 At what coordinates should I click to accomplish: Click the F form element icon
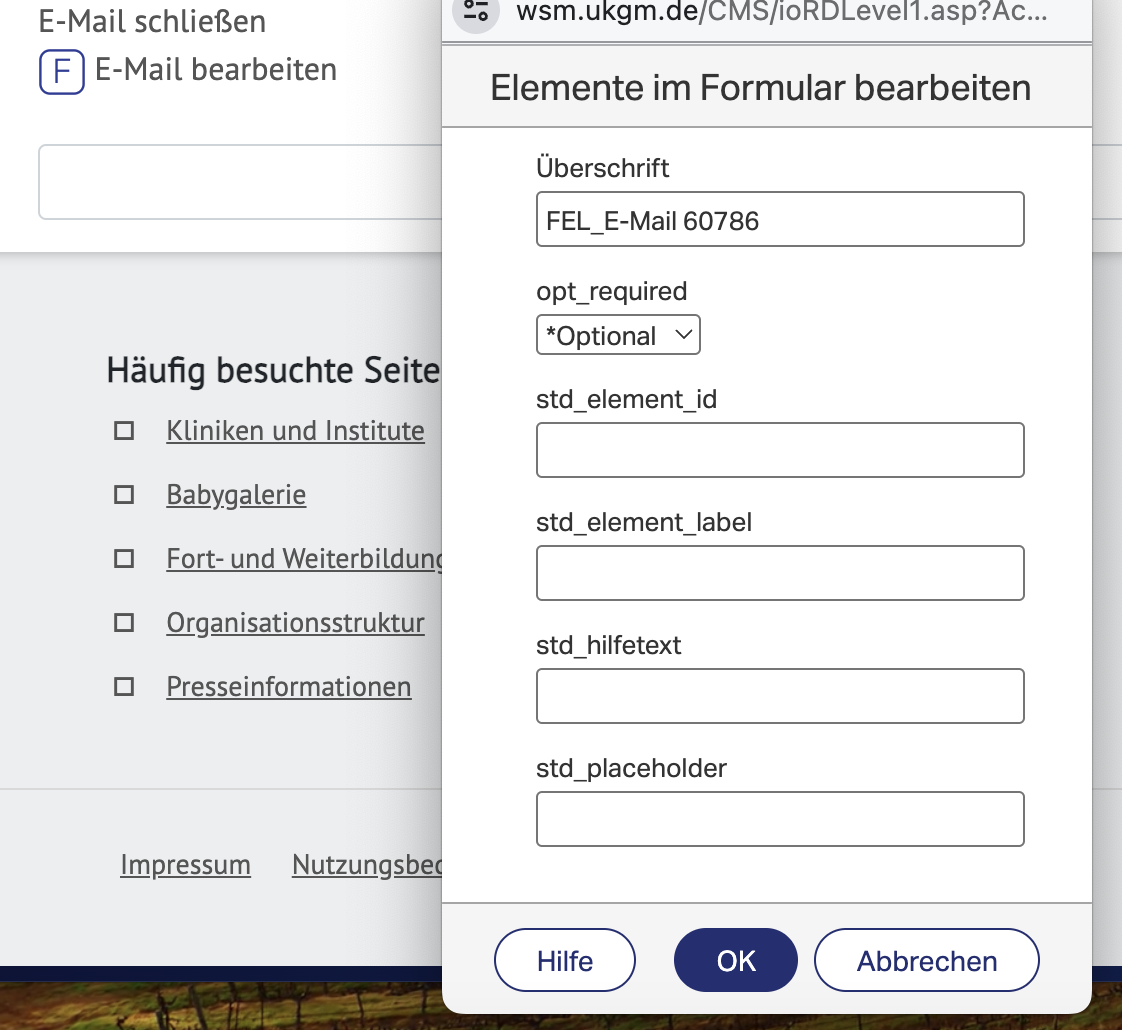click(62, 72)
